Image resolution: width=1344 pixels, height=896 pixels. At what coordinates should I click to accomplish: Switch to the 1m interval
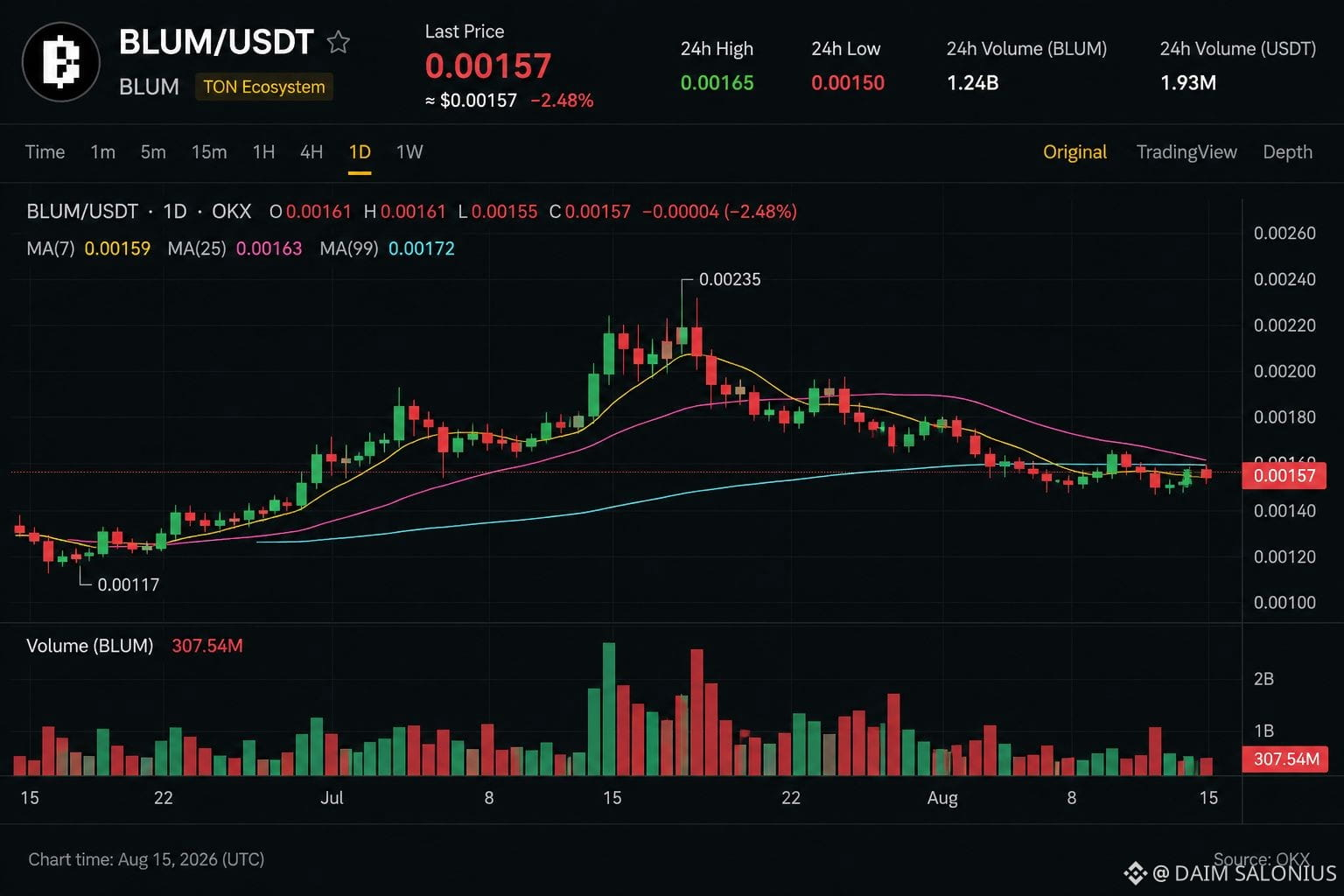pos(102,152)
